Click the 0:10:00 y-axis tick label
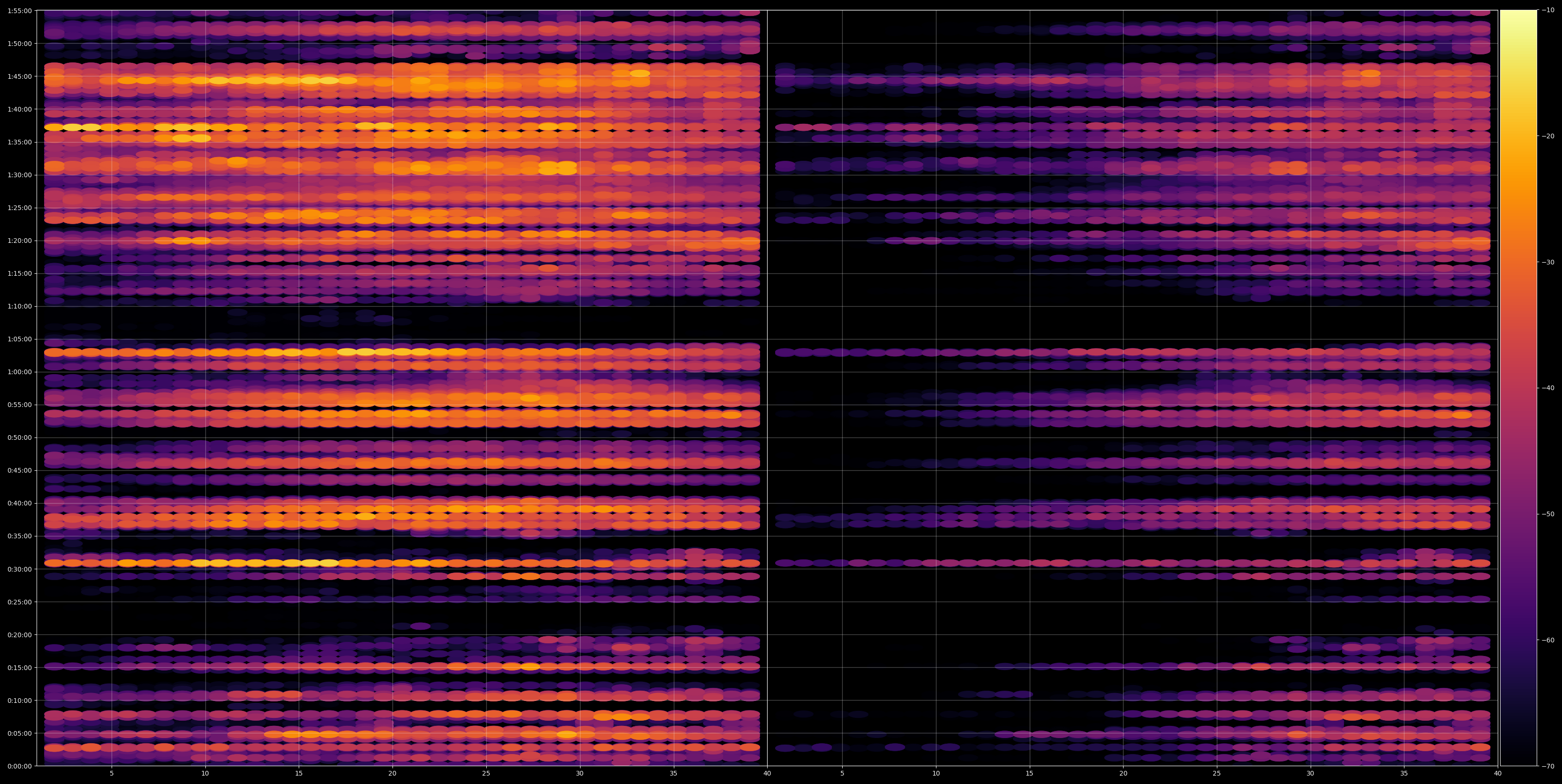The width and height of the screenshot is (1562, 784). click(20, 701)
